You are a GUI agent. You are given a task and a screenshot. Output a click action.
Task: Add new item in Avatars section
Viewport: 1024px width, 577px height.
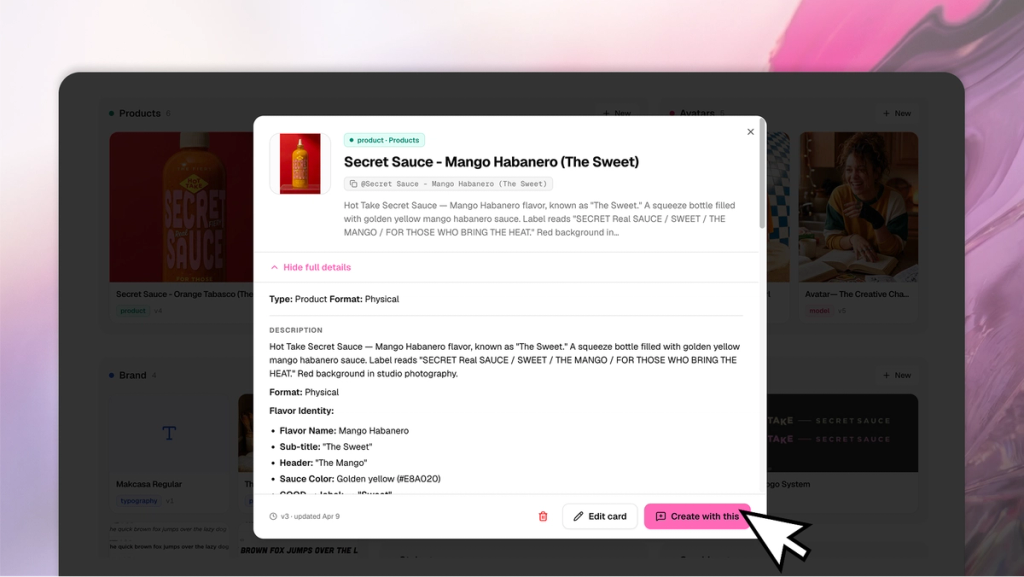[x=897, y=114]
